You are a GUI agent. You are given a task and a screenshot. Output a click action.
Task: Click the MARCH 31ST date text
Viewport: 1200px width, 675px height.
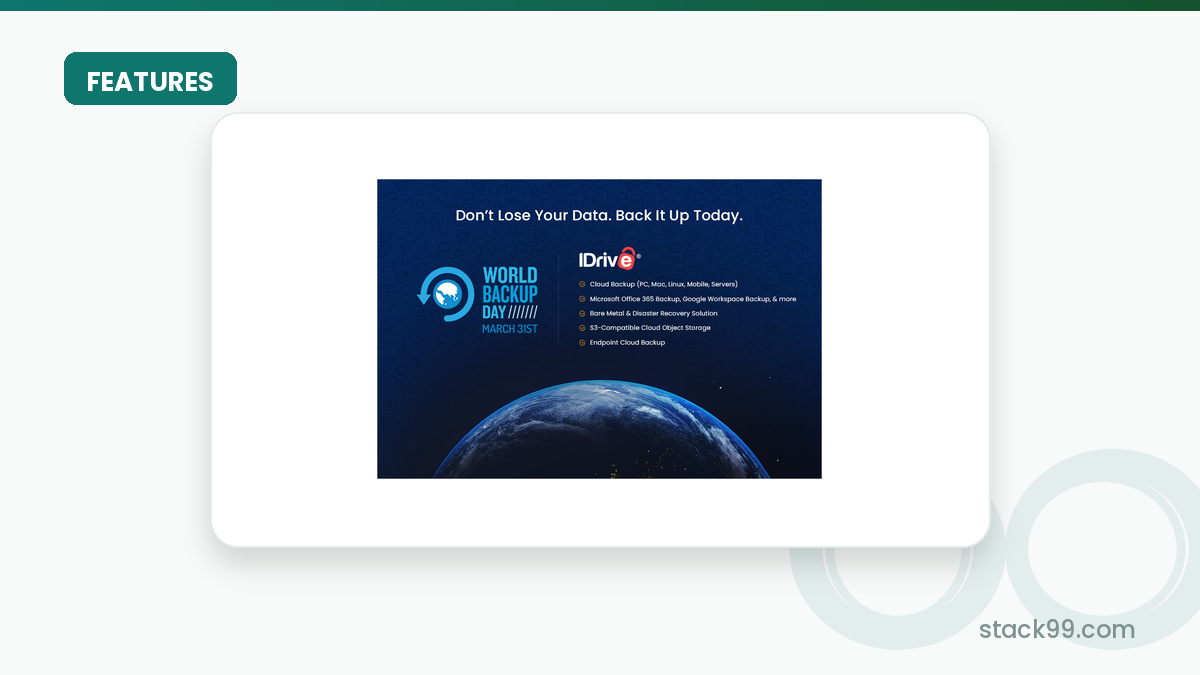(509, 329)
